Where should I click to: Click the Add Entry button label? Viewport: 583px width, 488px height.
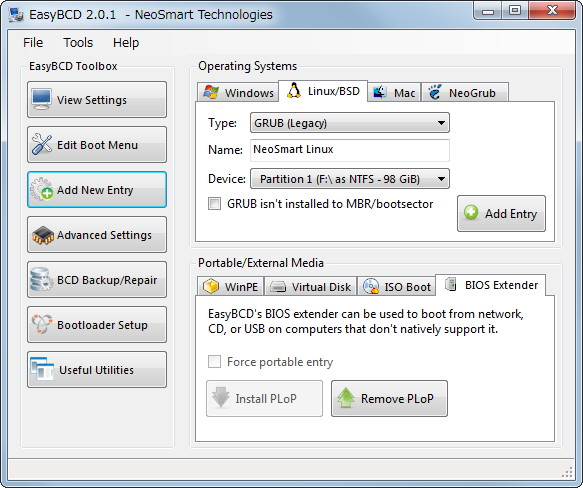click(511, 214)
